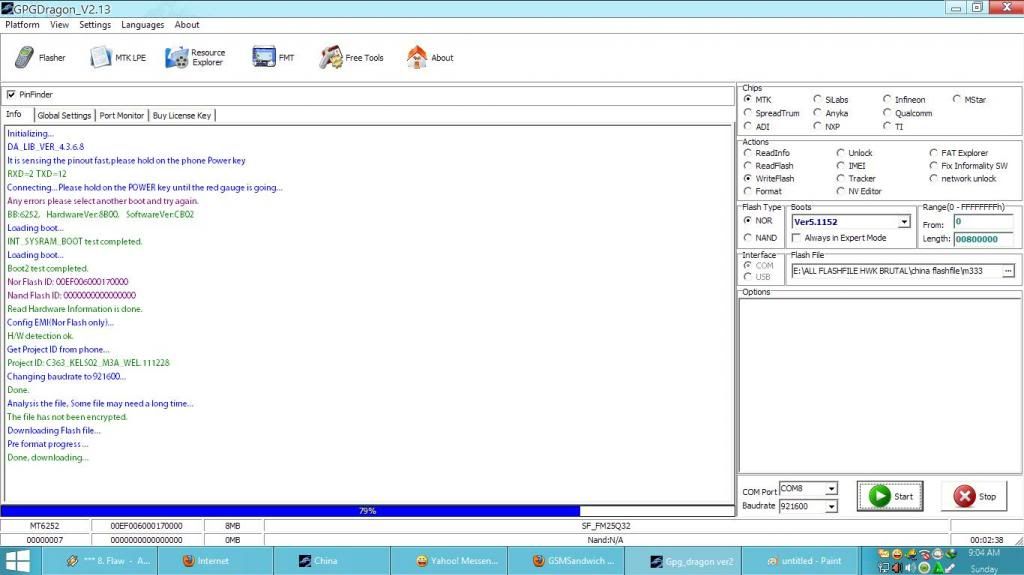Expand the Boots version dropdown
The image size is (1024, 575).
click(x=904, y=222)
